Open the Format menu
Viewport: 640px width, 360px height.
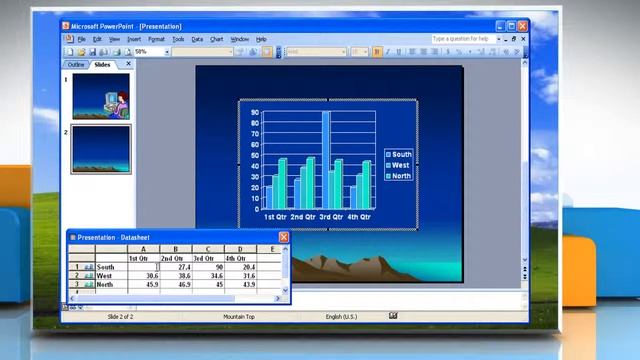coord(156,39)
